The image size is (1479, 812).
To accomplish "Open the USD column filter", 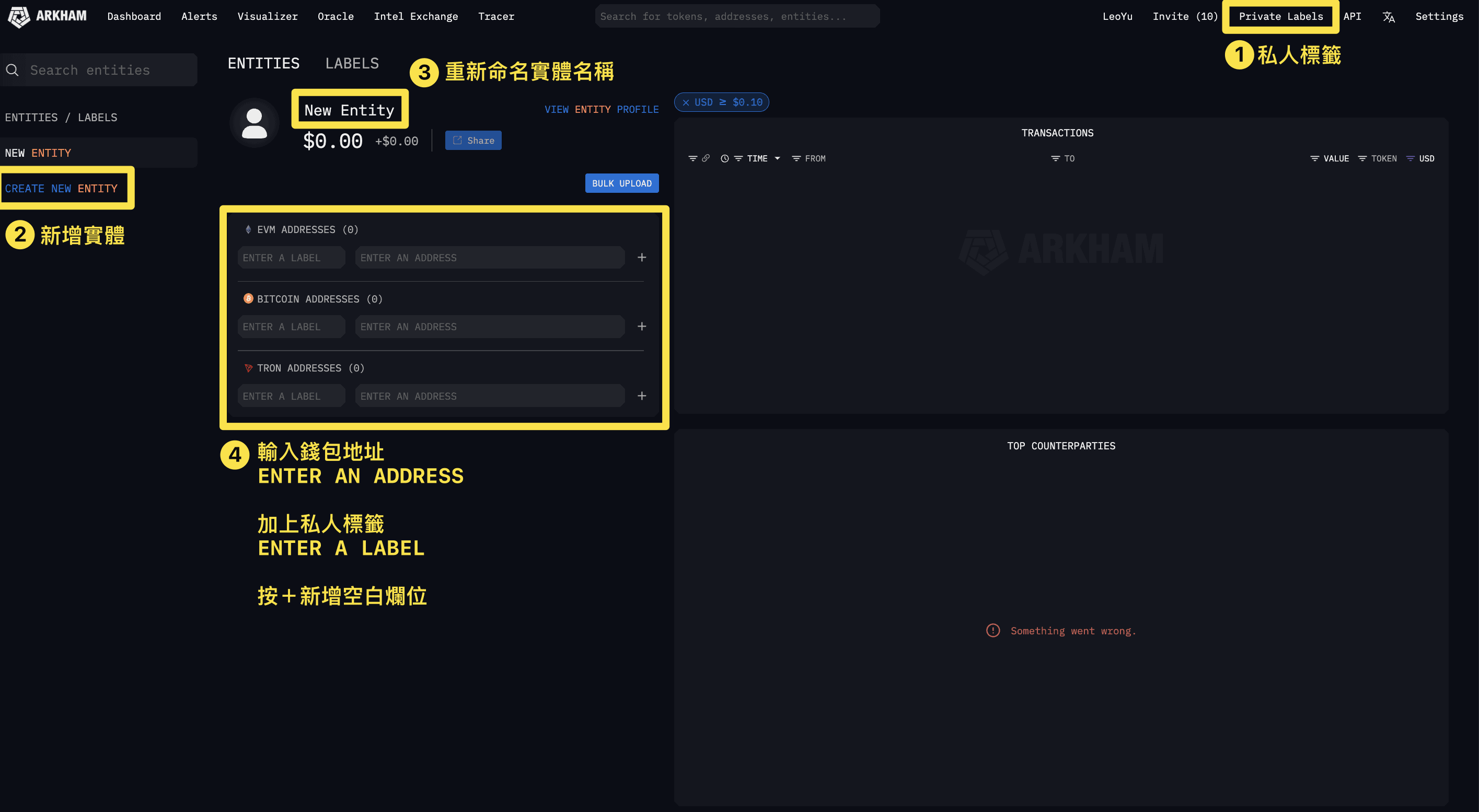I will (x=1410, y=158).
